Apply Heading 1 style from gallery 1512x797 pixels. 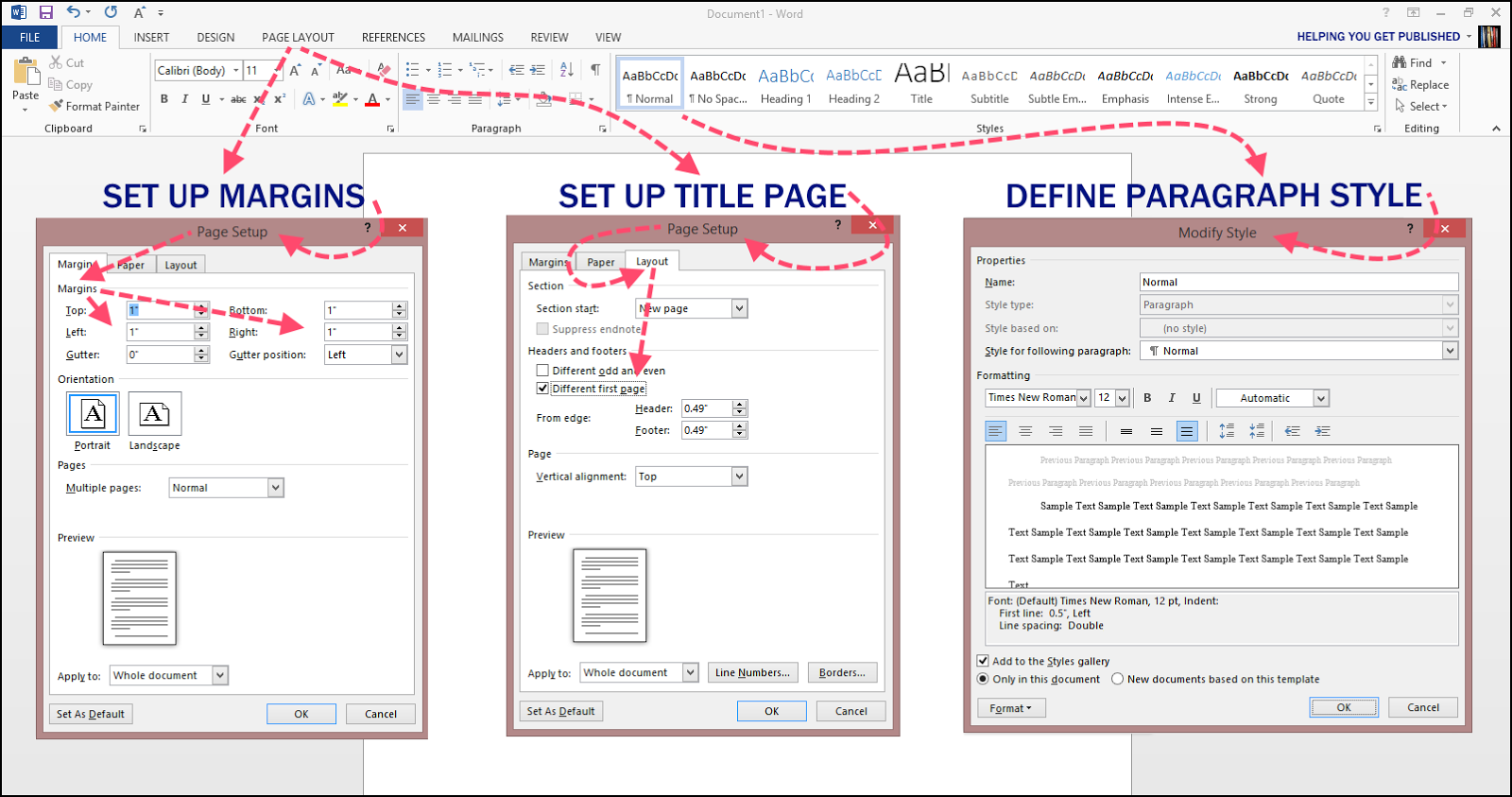point(785,85)
